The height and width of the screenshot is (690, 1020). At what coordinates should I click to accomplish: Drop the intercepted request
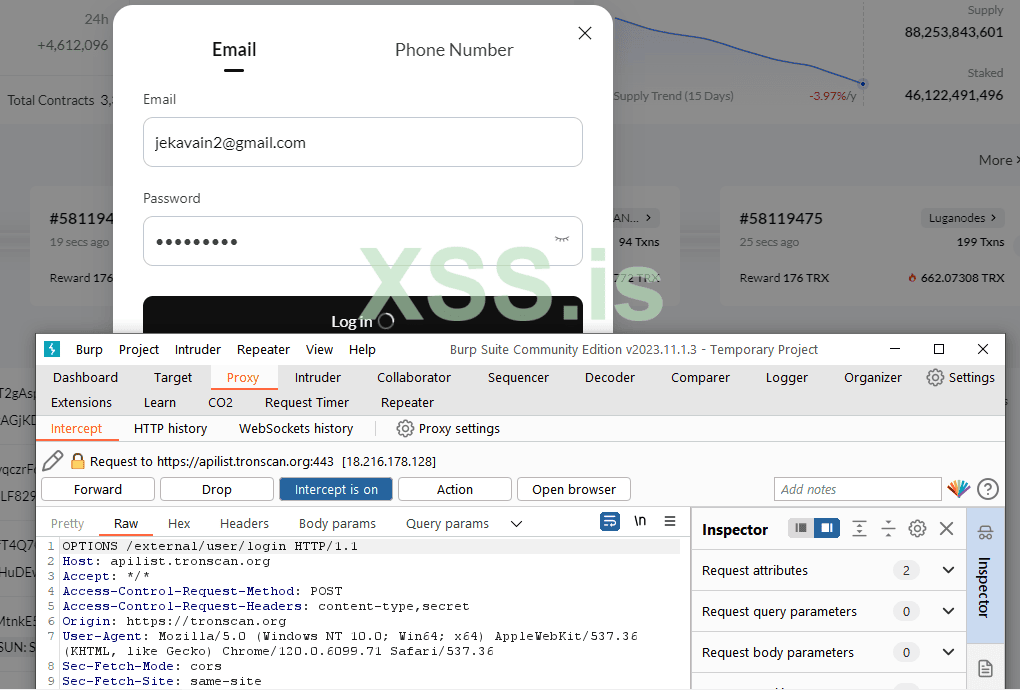pyautogui.click(x=217, y=489)
